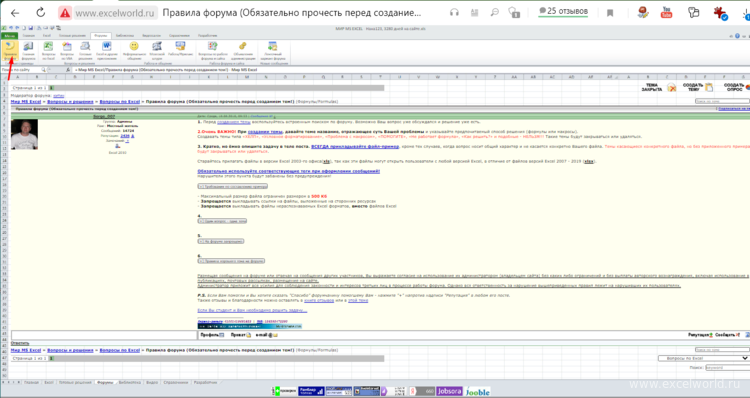Viewport: 750px width, 398px height.
Task: Expand the spoiler button under rule 6
Action: pos(231,261)
